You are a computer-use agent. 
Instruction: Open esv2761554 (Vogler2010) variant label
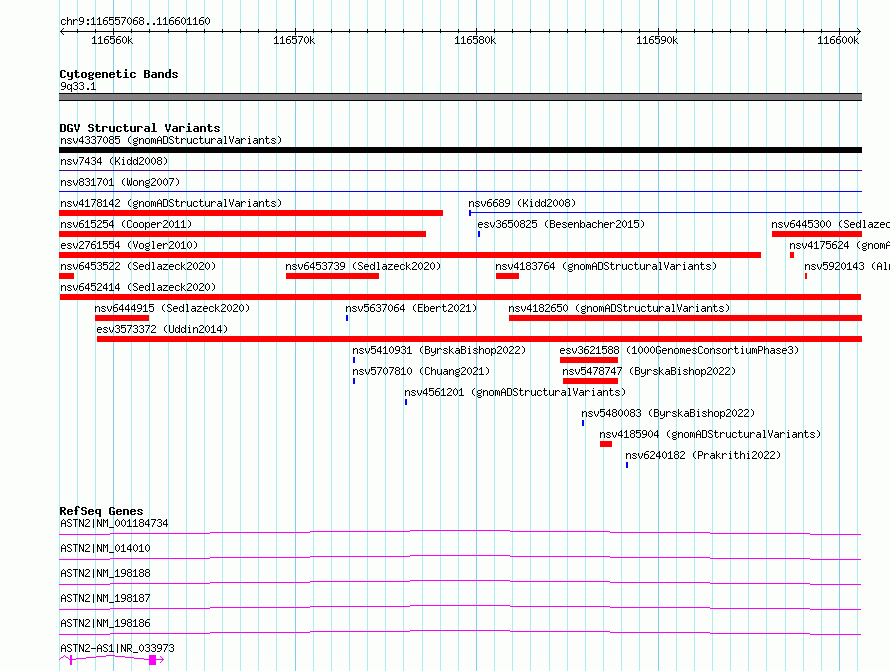click(129, 245)
